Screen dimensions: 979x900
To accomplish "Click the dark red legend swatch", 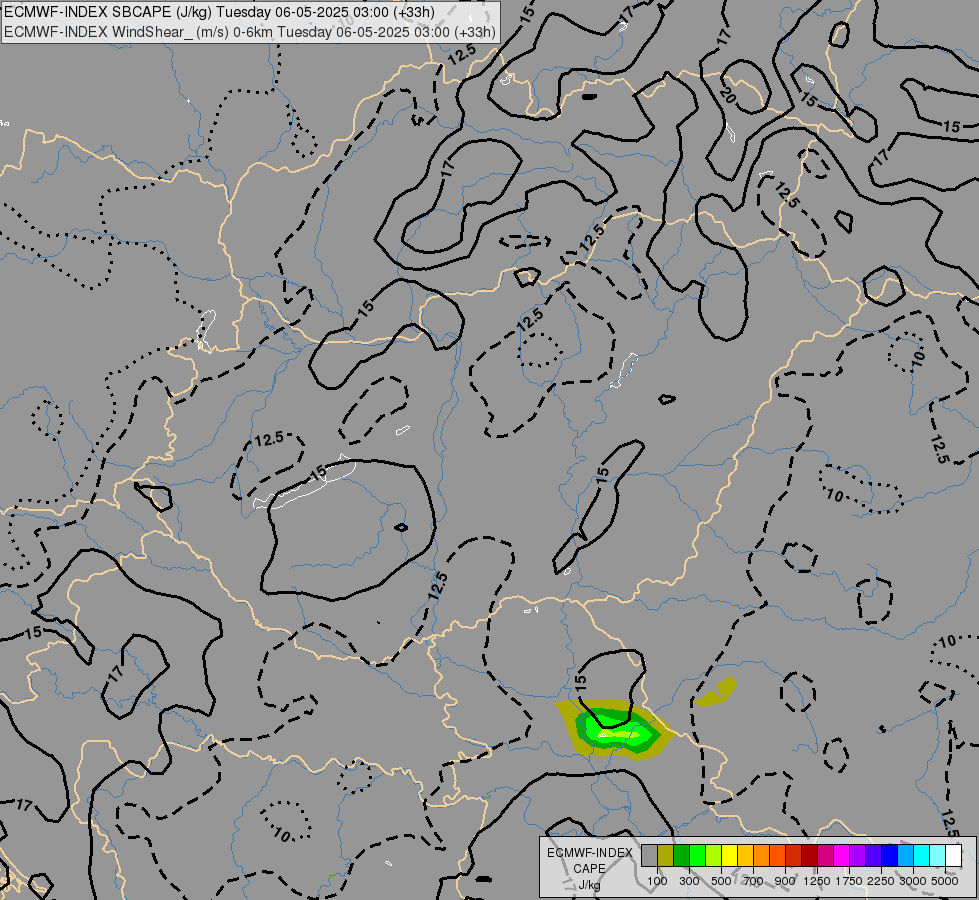I will point(809,856).
